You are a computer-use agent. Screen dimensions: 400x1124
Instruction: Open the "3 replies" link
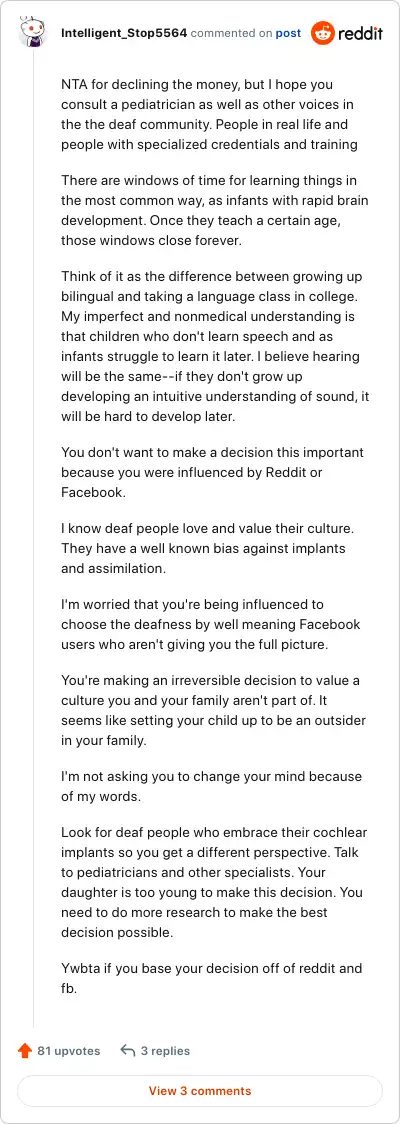tap(165, 1051)
